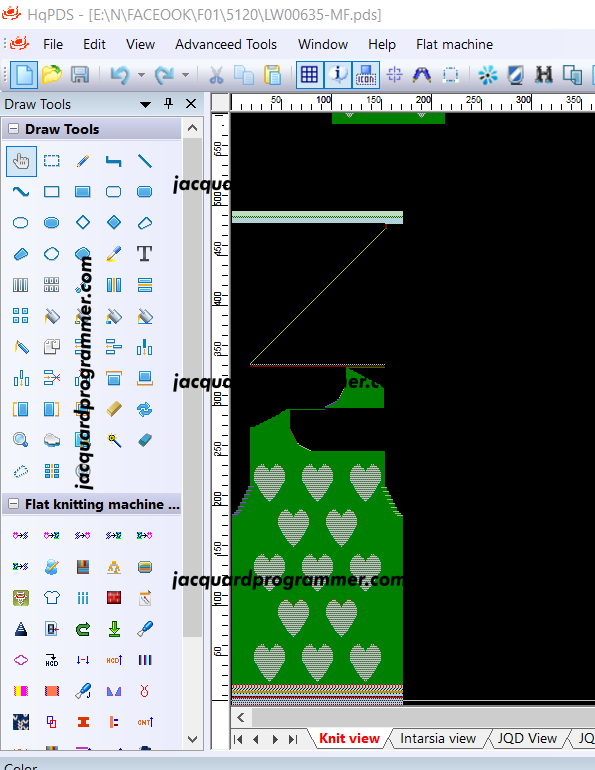The width and height of the screenshot is (595, 770).
Task: Select the magnifier zoom tool
Action: pyautogui.click(x=20, y=440)
